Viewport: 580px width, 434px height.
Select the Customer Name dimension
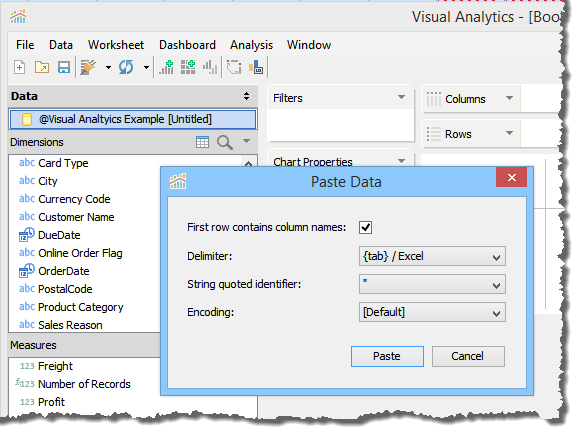coord(76,217)
